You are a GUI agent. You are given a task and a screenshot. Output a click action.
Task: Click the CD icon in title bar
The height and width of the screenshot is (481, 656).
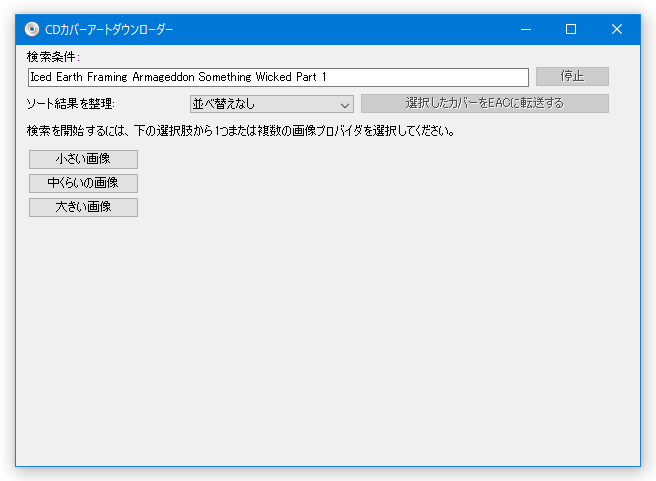pyautogui.click(x=32, y=29)
